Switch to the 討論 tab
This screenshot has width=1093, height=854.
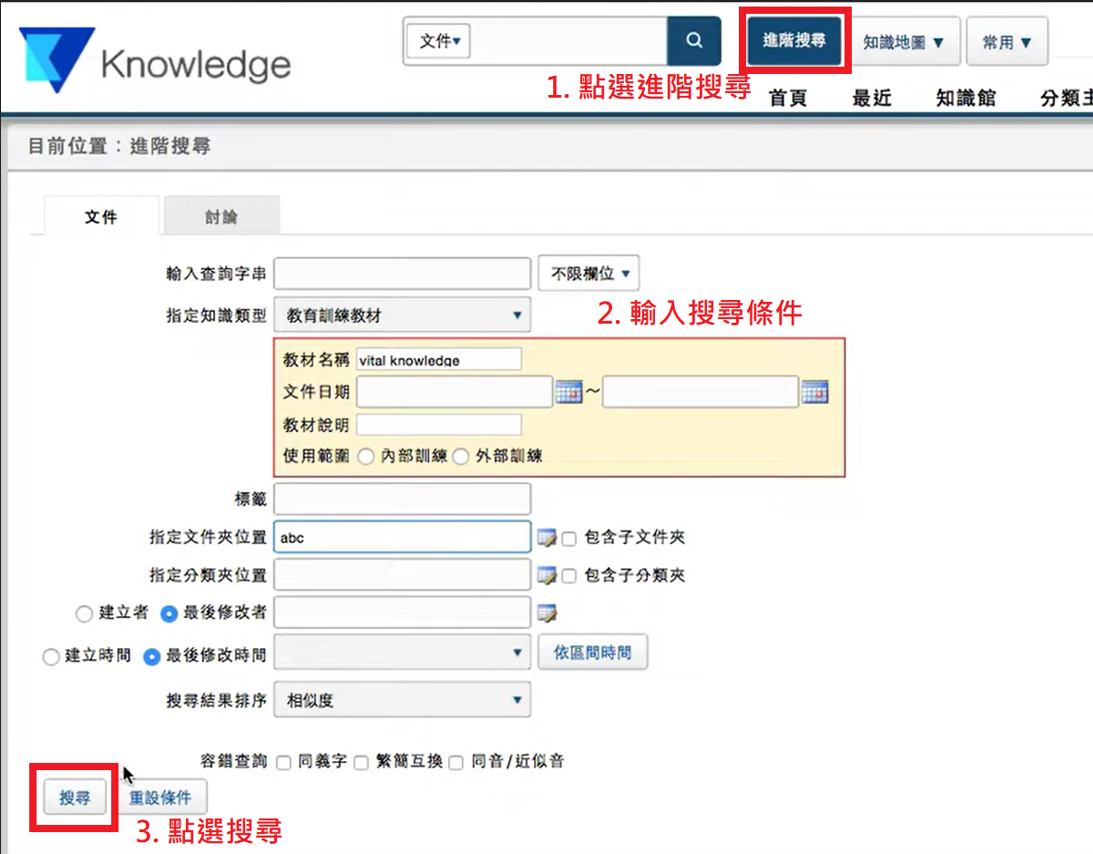221,216
